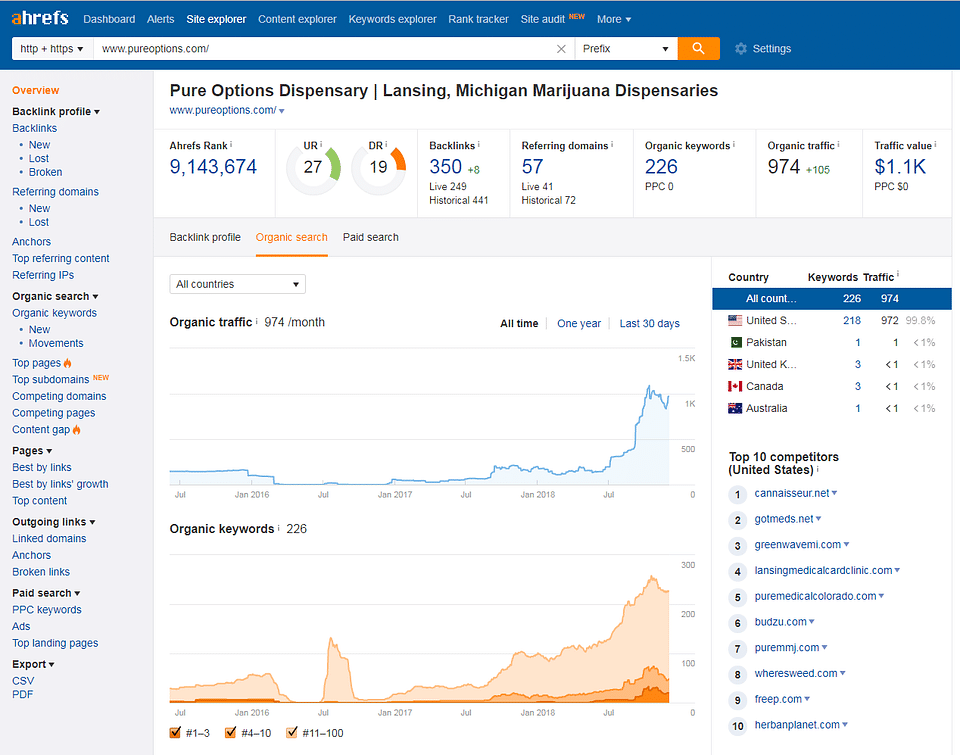Click the United States flag icon
This screenshot has height=755, width=960.
click(735, 320)
